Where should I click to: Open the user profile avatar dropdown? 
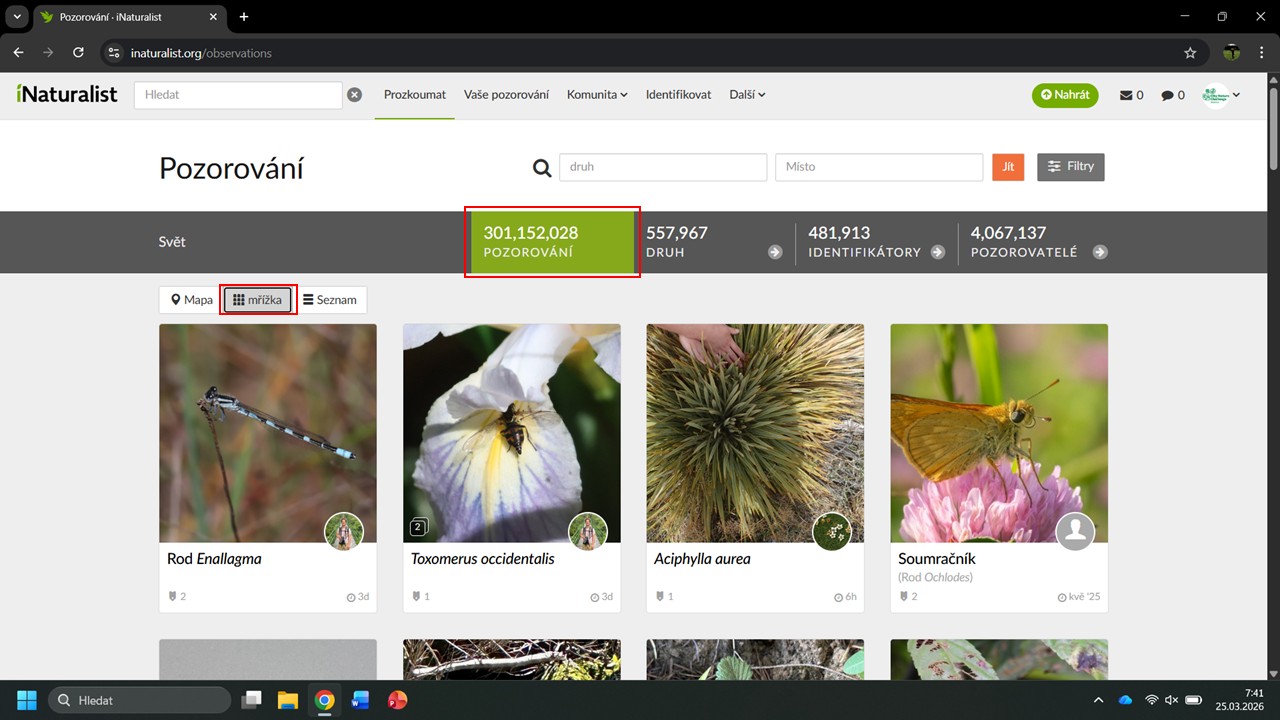[1221, 95]
